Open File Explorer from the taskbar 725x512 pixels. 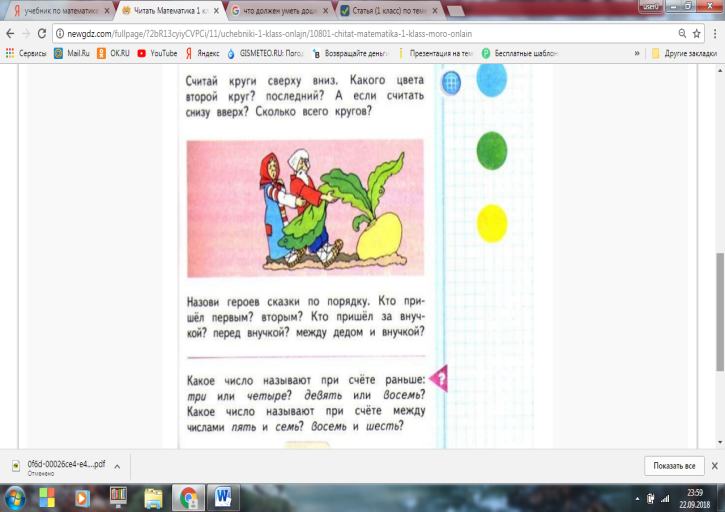pos(153,499)
